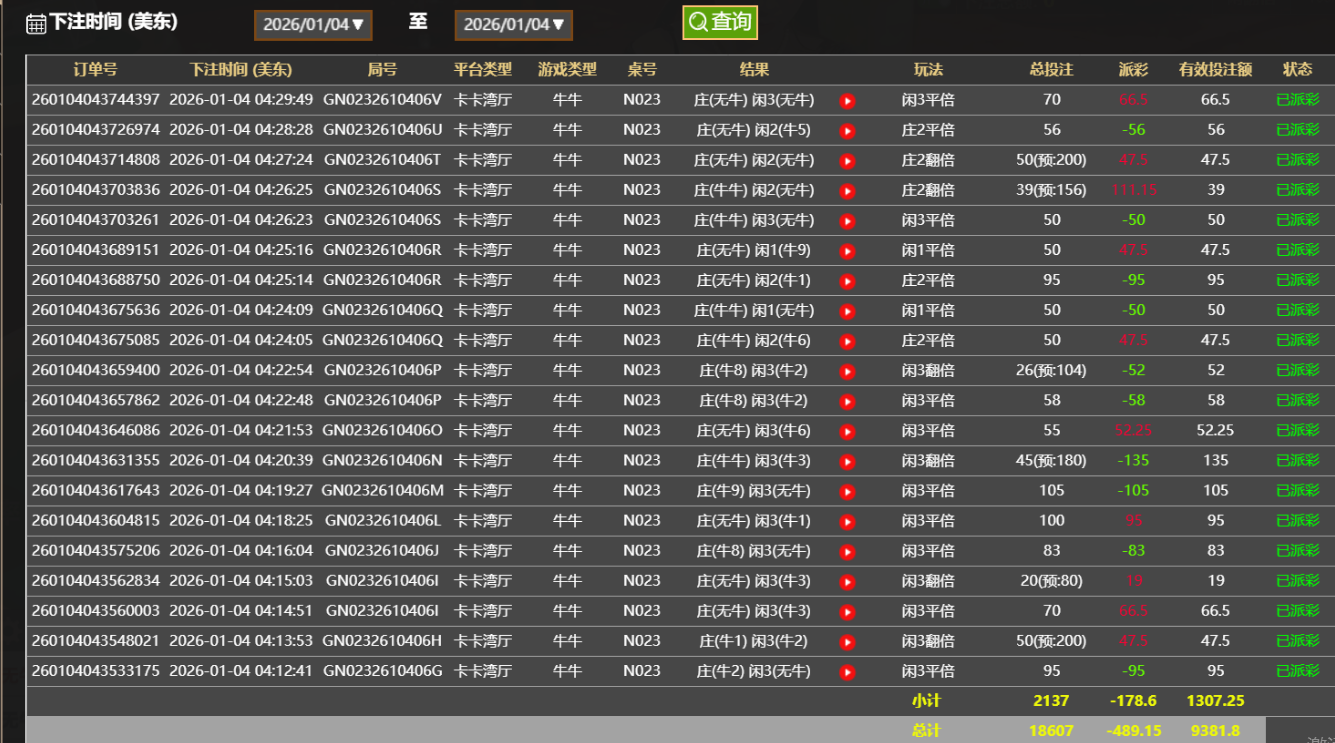Viewport: 1335px width, 743px height.
Task: Select order number 260104043703836
Action: [x=95, y=190]
